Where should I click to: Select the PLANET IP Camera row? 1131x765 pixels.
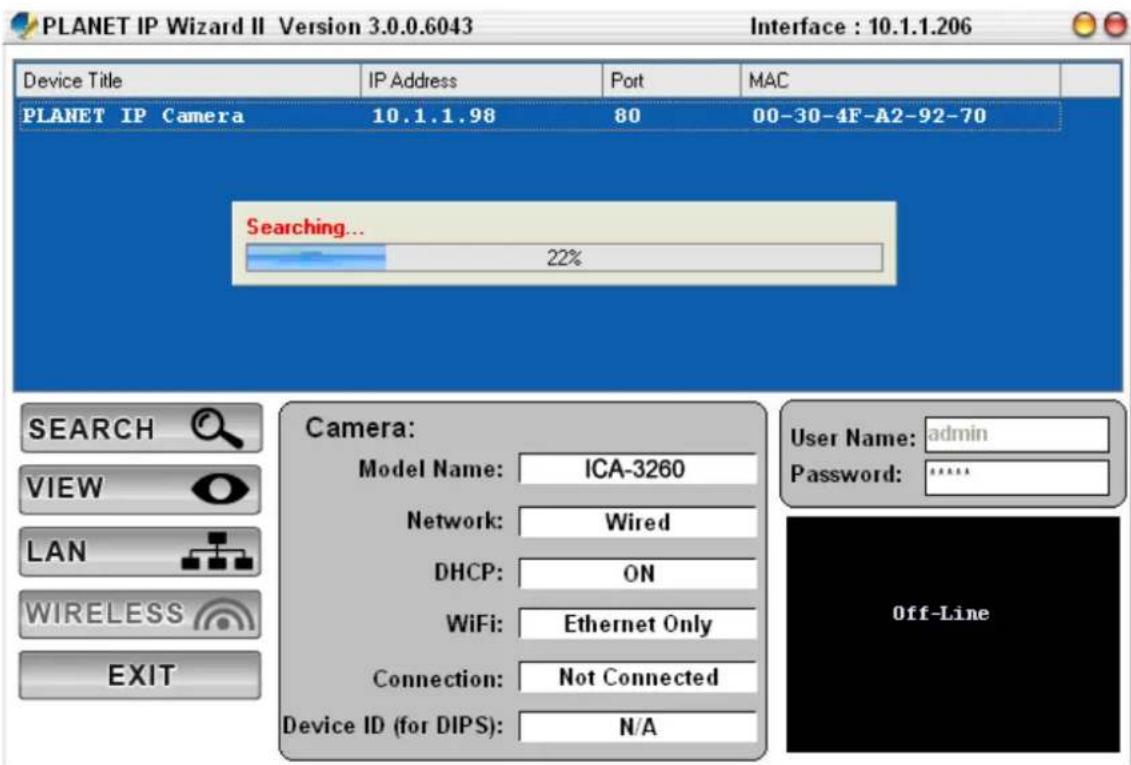(540, 116)
